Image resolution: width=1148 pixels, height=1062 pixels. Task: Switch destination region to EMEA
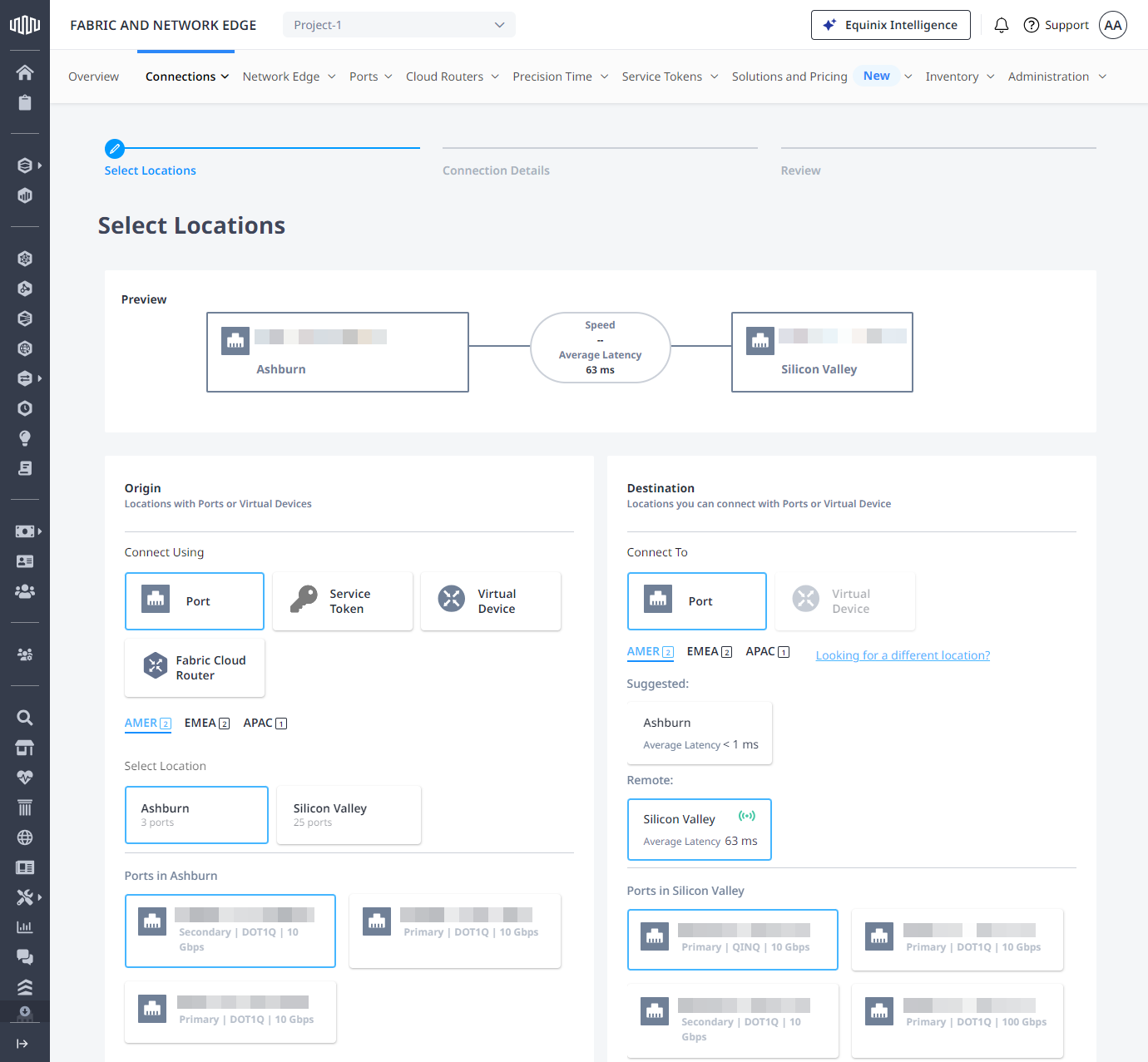(x=710, y=651)
